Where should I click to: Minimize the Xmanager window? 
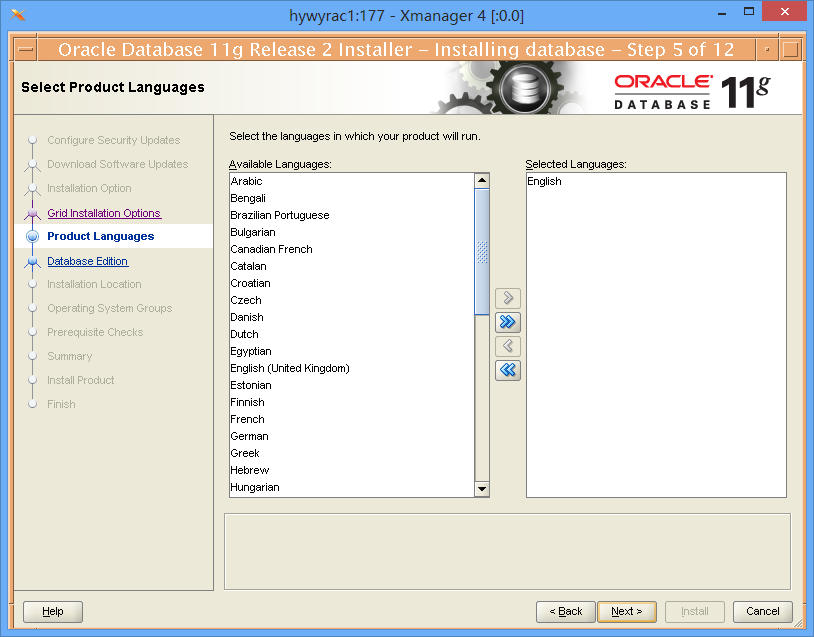point(722,12)
